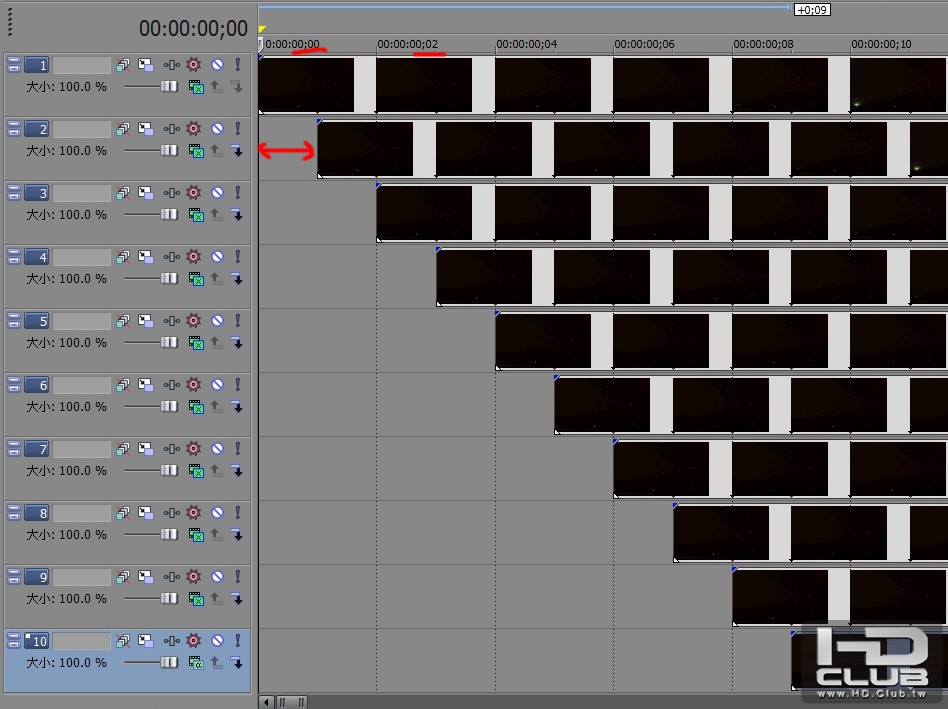The width and height of the screenshot is (948, 709).
Task: Click horizontal scrollbar left arrow
Action: (266, 702)
